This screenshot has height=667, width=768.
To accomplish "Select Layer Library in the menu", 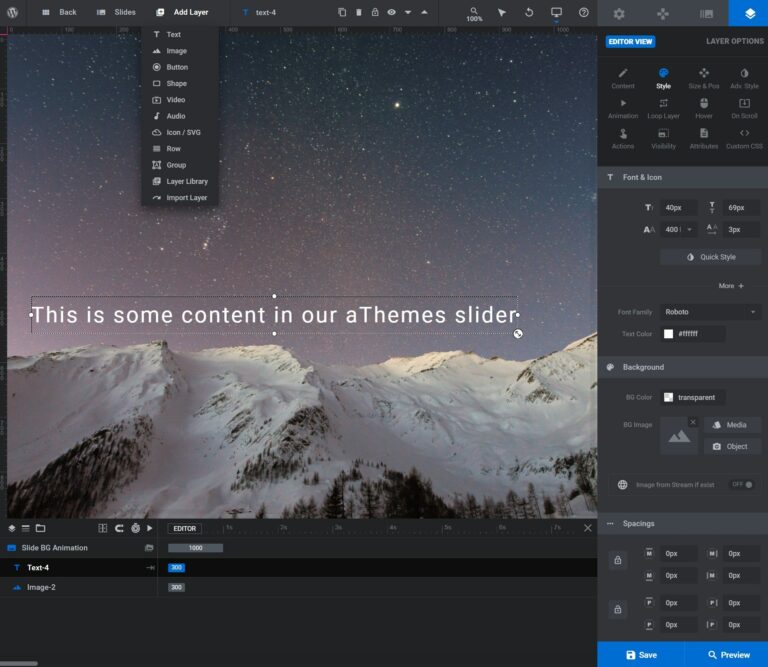I will click(186, 181).
